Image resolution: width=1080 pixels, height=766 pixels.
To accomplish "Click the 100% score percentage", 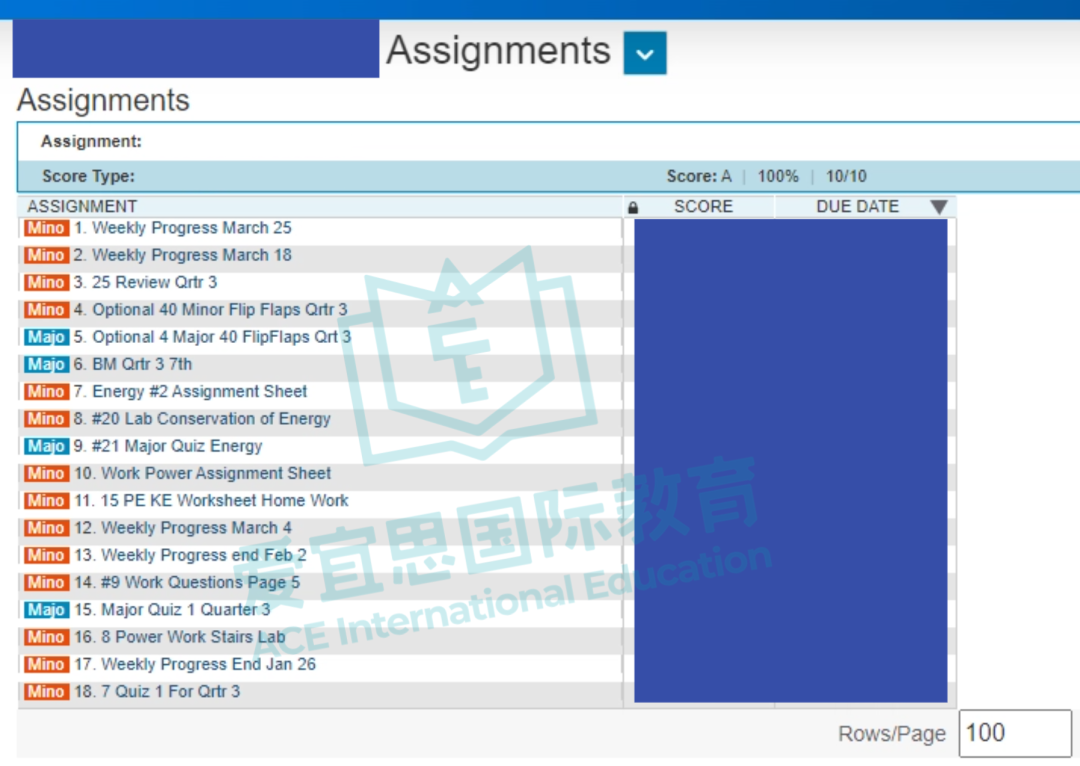I will (778, 176).
